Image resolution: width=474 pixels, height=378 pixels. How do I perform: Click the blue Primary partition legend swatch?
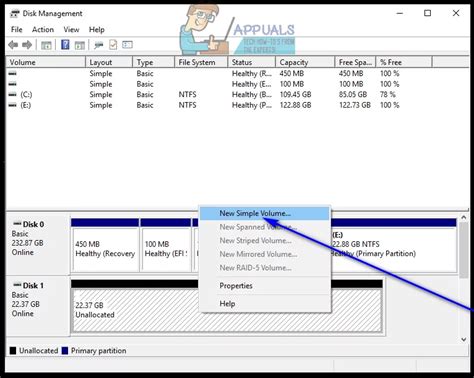click(65, 351)
